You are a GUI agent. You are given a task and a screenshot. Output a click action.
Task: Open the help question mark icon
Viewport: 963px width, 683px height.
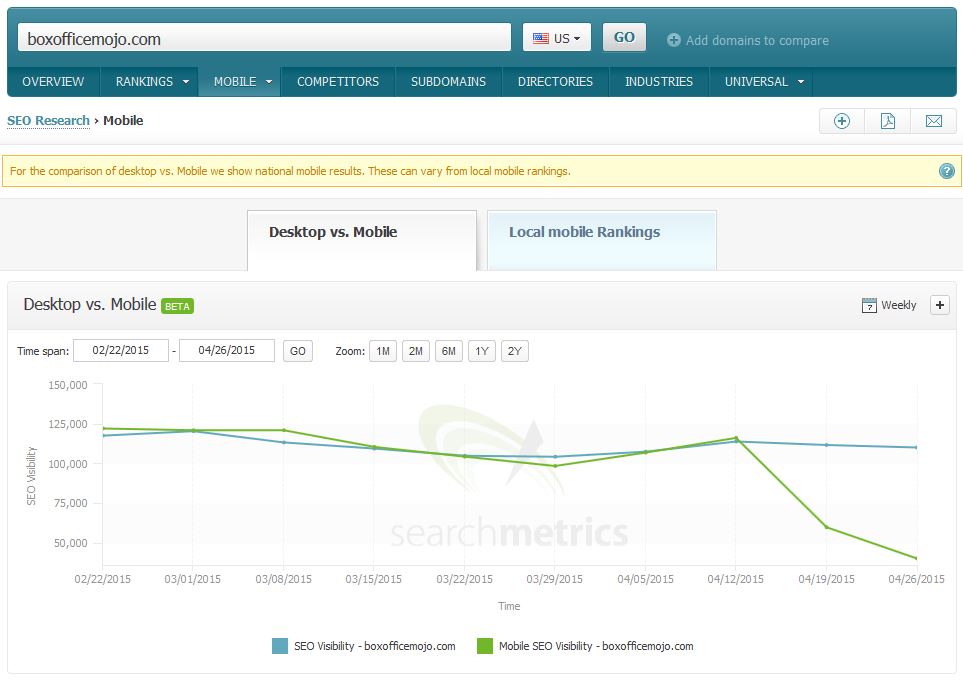(x=946, y=171)
